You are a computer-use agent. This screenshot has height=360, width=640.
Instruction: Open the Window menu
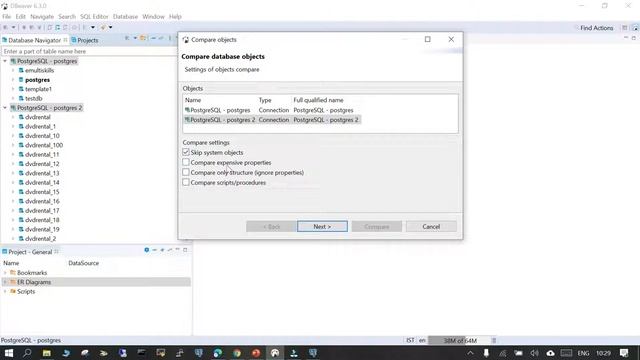click(x=153, y=17)
